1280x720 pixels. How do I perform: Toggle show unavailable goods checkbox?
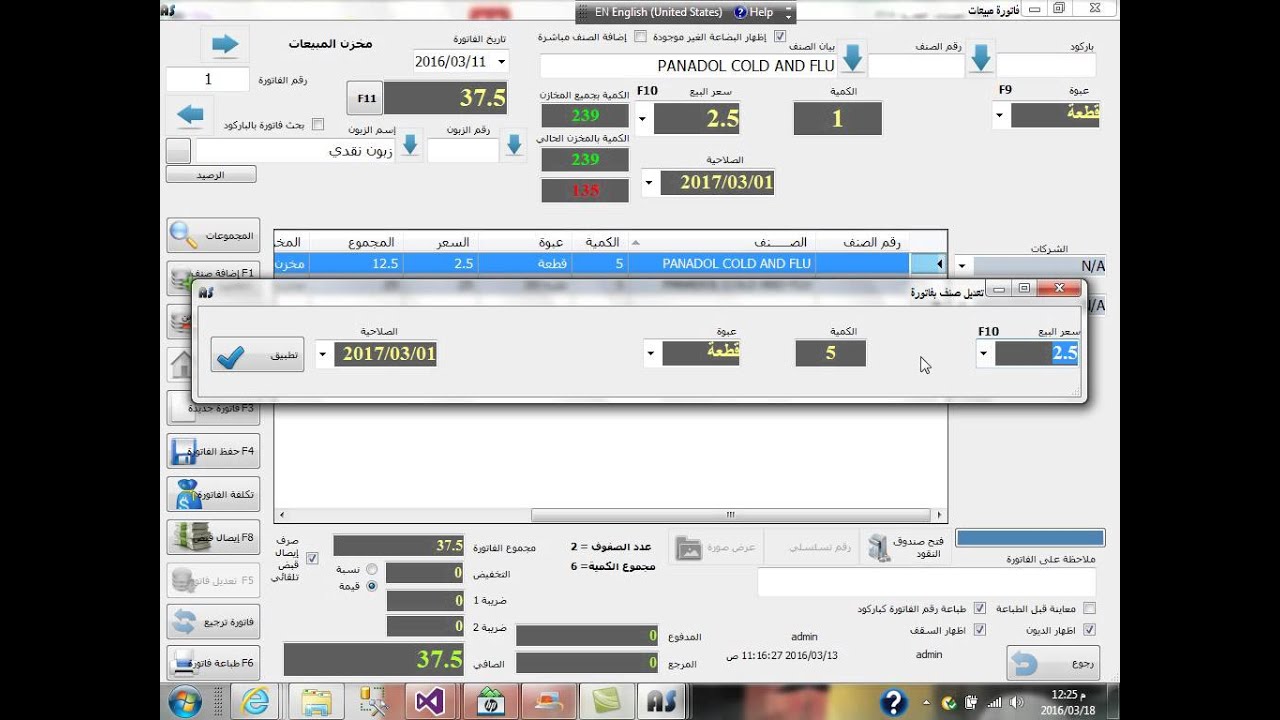point(780,36)
